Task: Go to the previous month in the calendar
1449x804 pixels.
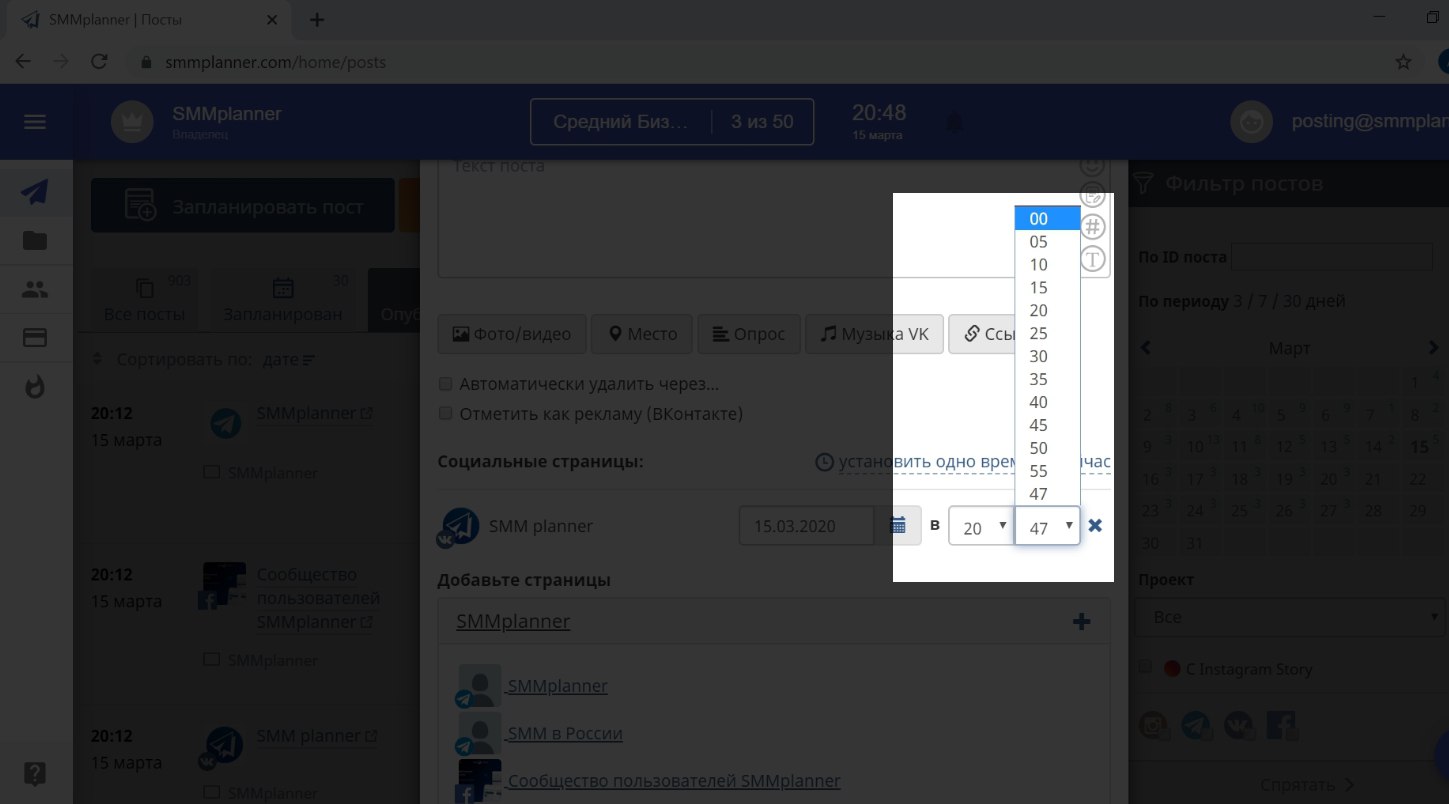Action: point(1146,348)
